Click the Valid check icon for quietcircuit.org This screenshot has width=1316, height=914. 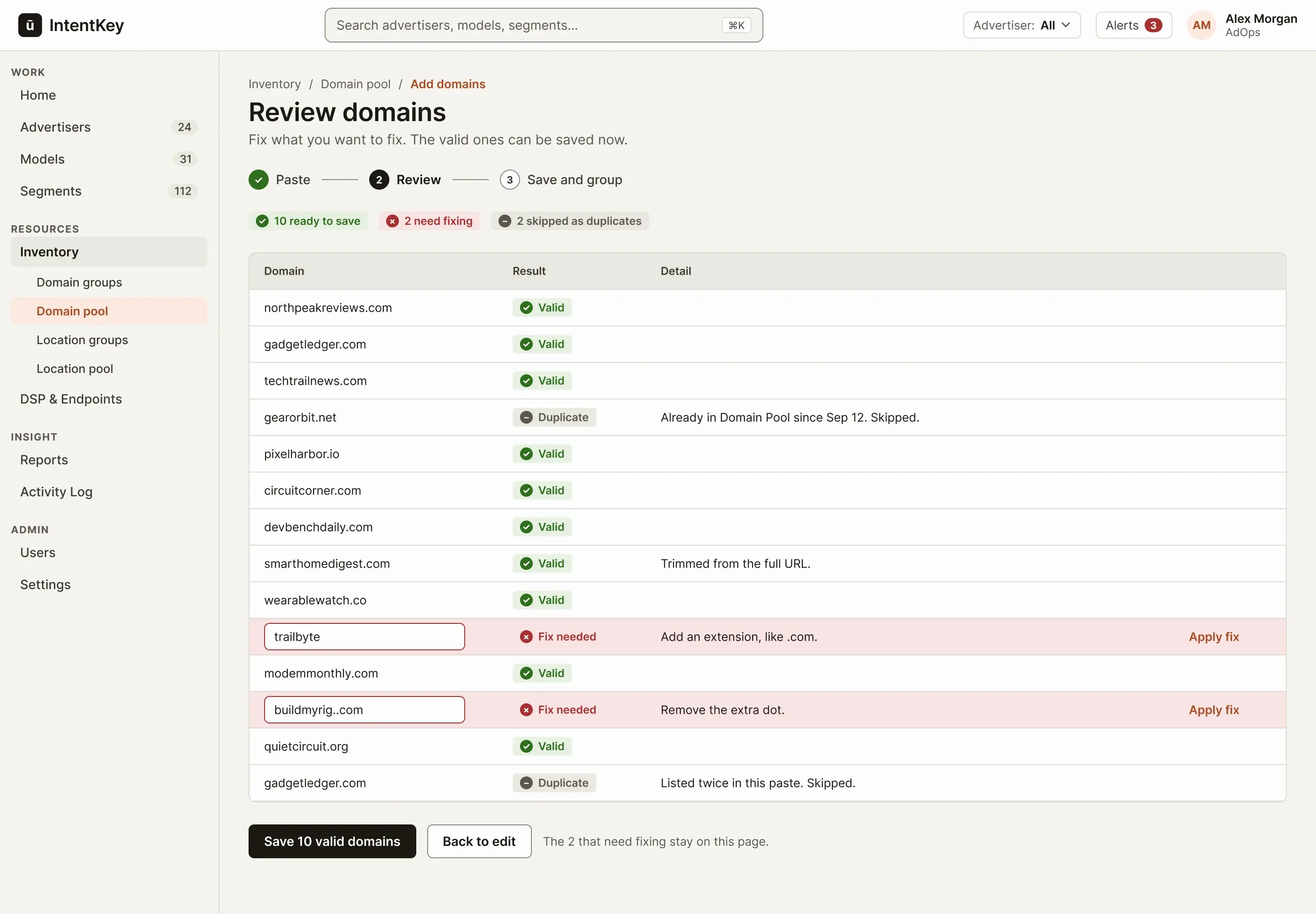pos(525,746)
